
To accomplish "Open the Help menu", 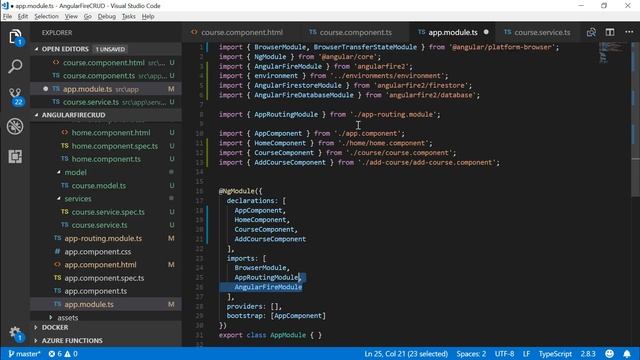I will point(148,16).
